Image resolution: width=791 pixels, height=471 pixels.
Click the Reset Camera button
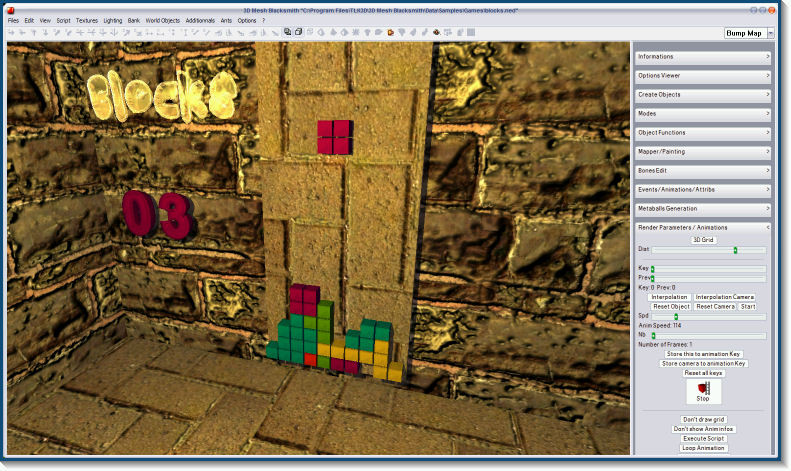coord(715,307)
